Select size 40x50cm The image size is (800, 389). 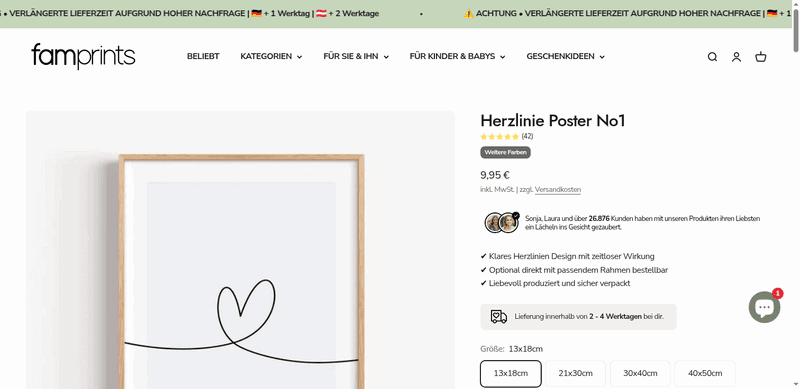(705, 373)
